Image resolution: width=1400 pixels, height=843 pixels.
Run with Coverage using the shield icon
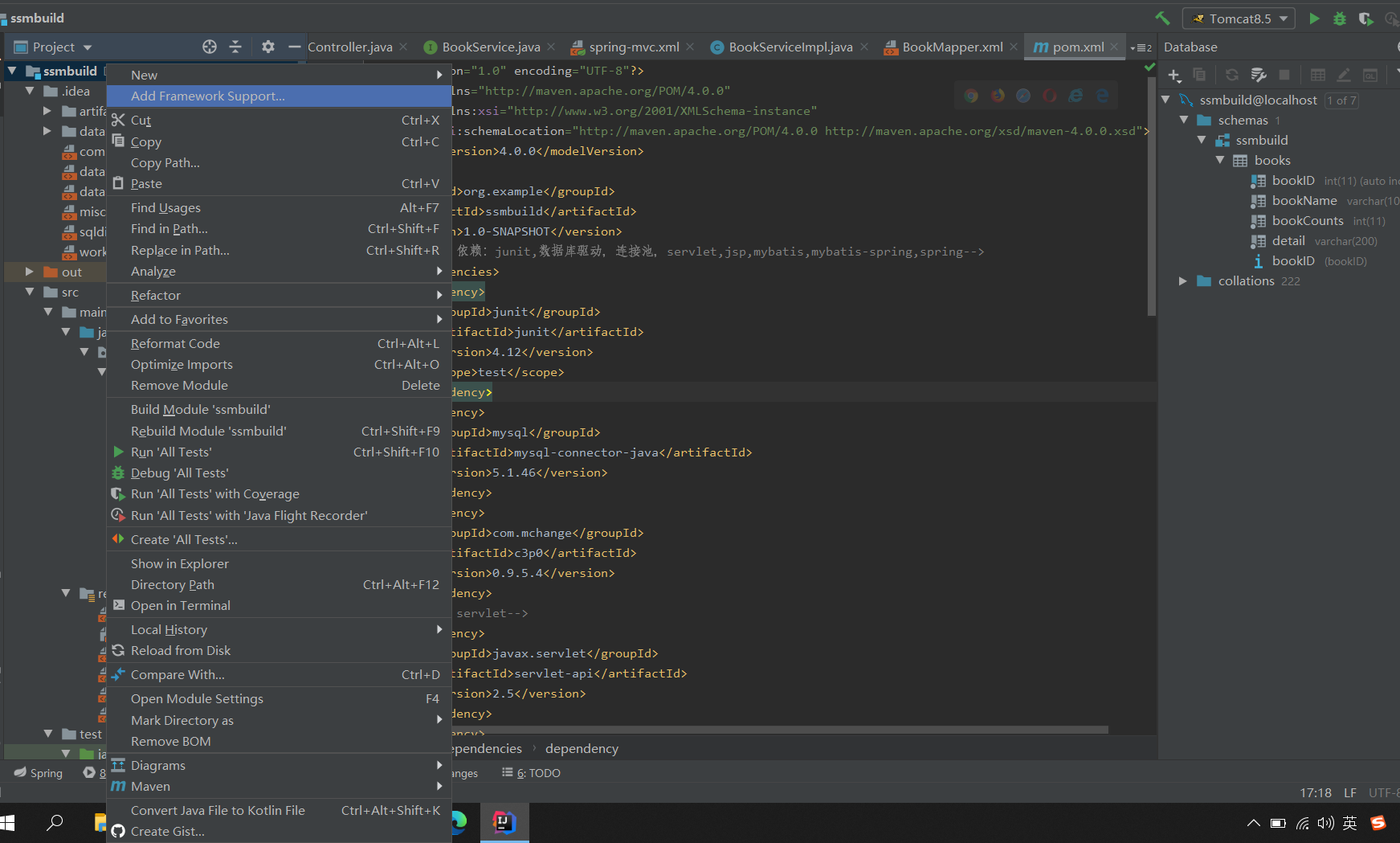click(x=1365, y=18)
